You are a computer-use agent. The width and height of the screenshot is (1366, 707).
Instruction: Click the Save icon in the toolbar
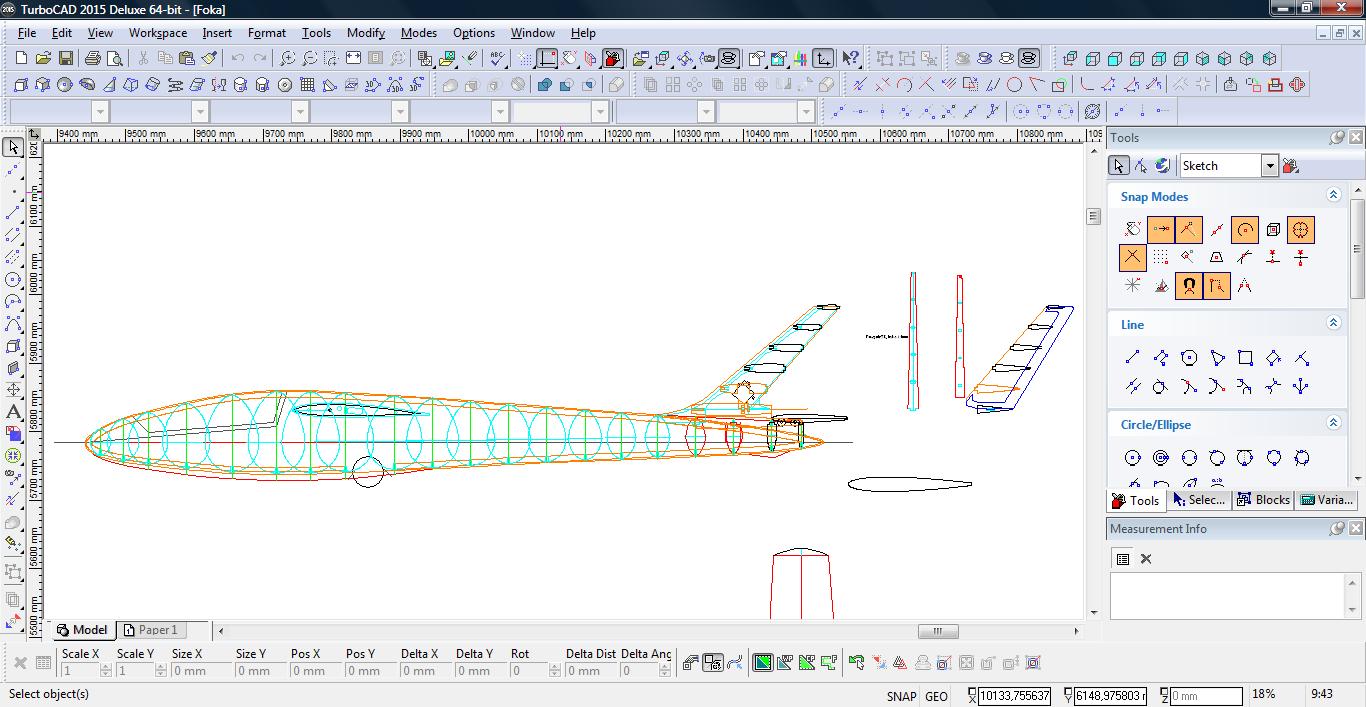coord(65,59)
